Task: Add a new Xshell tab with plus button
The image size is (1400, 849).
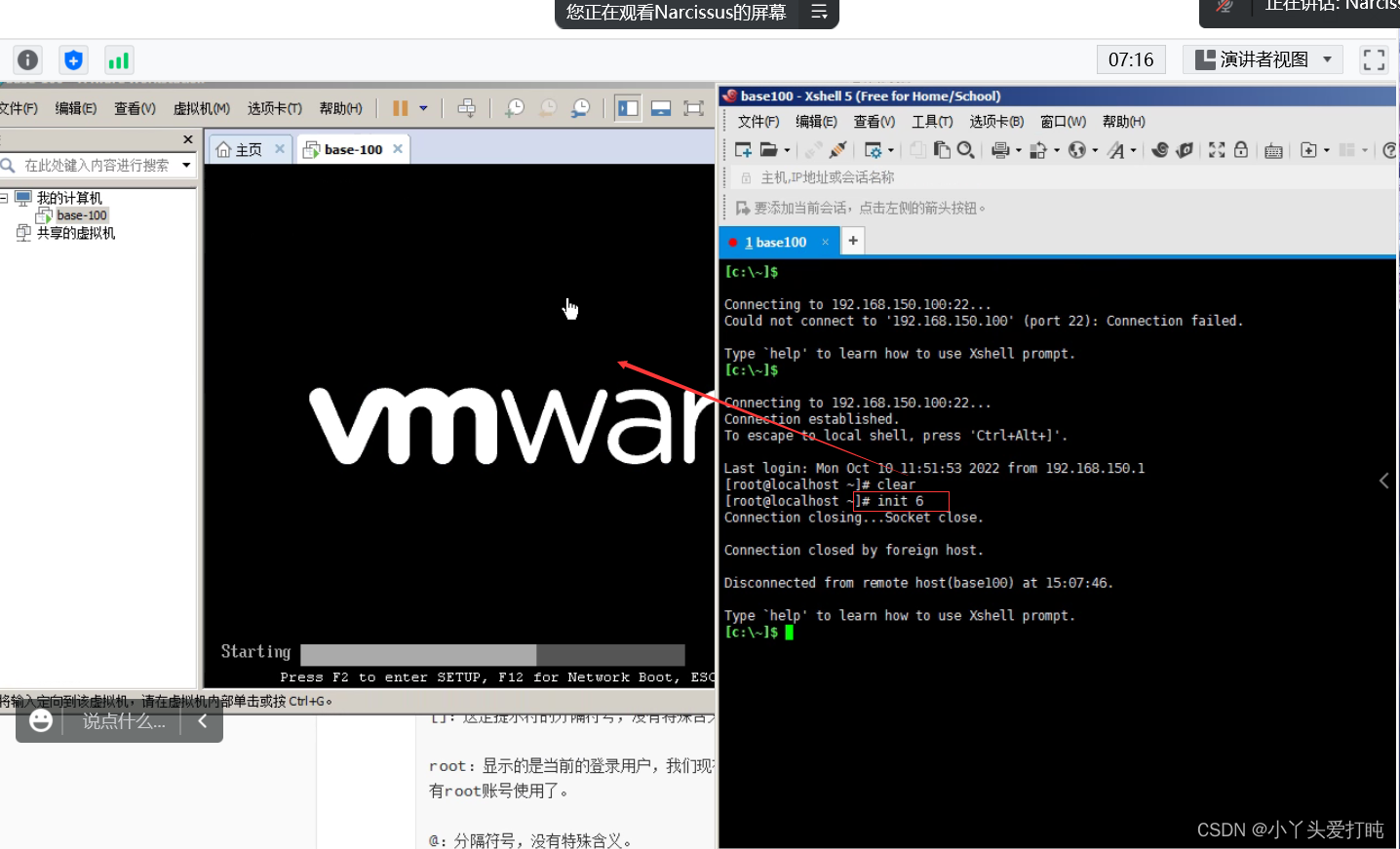Action: [x=853, y=240]
